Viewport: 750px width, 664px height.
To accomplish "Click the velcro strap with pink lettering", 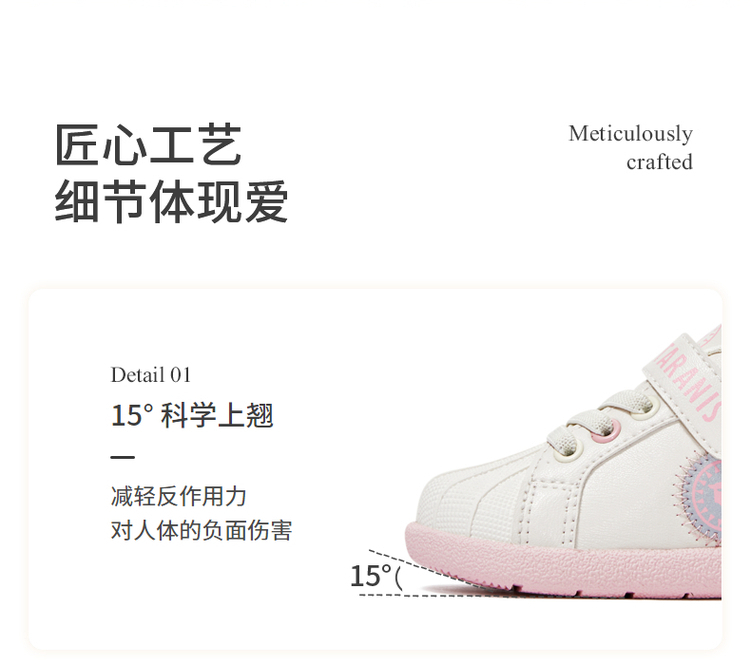I will [x=684, y=392].
